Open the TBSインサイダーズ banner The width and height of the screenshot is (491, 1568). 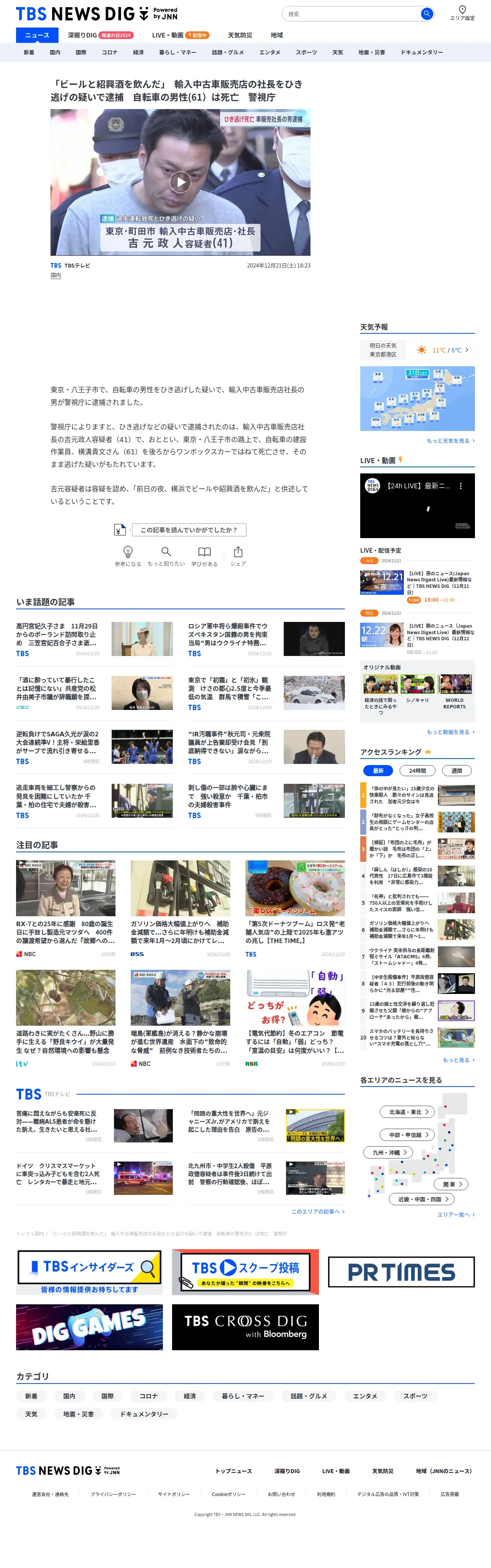(x=89, y=1271)
